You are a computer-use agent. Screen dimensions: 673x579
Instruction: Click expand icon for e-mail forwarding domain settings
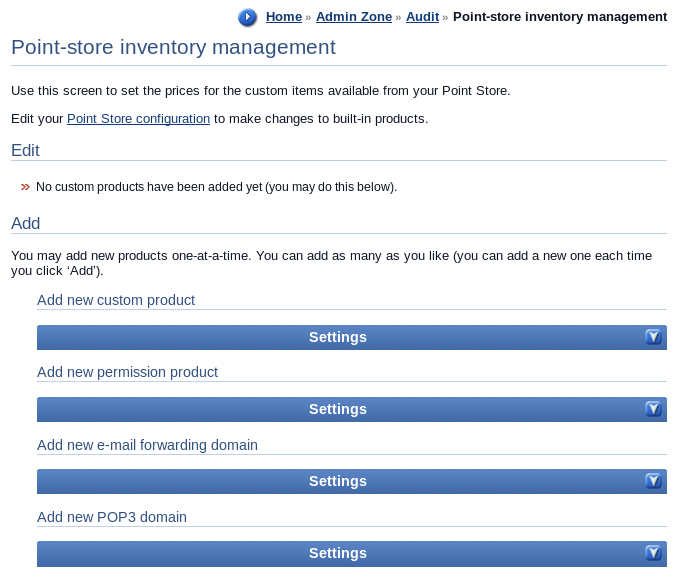653,481
